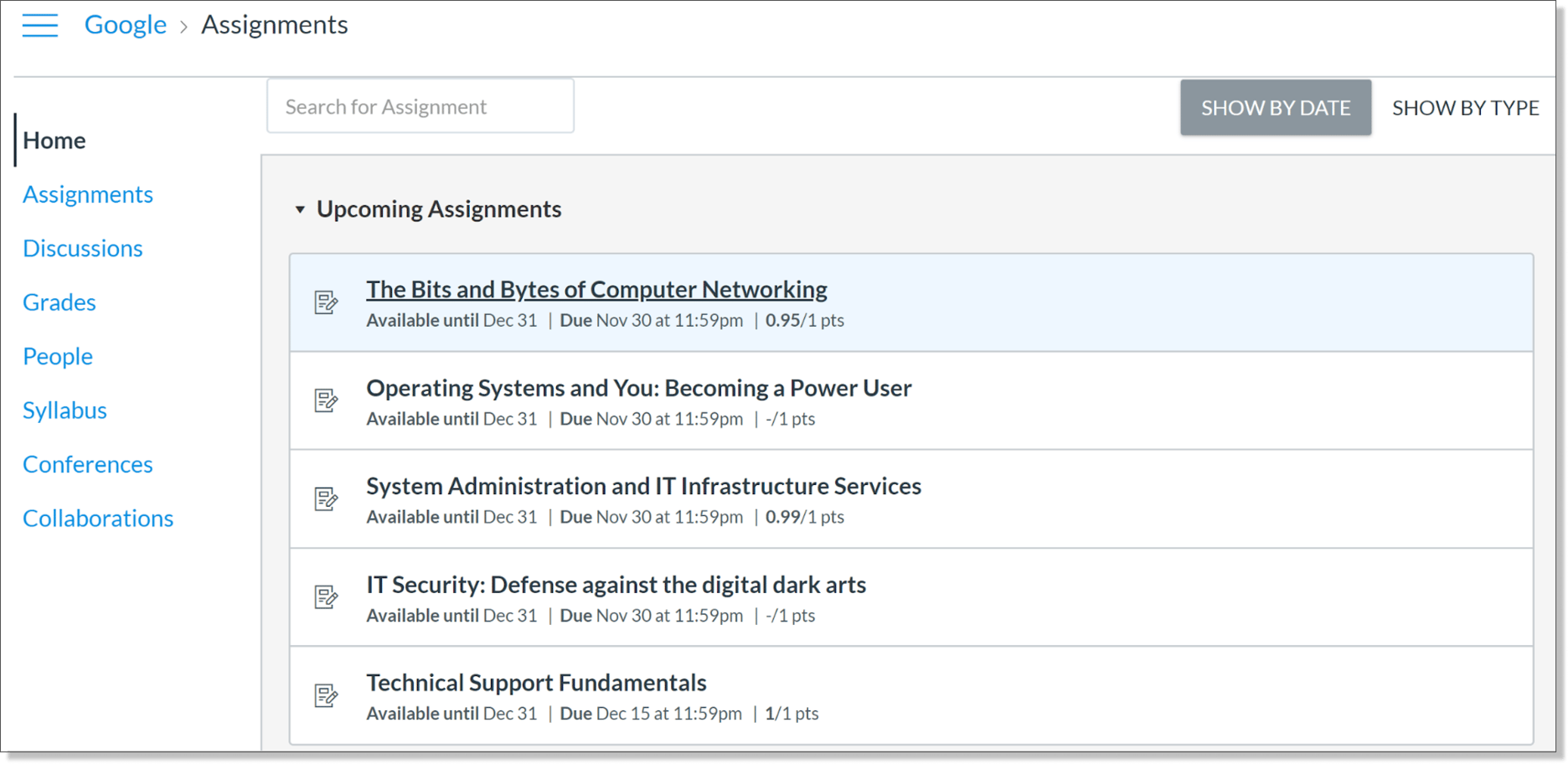Click the breadcrumb chevron after Google
This screenshot has width=1568, height=764.
click(x=183, y=25)
